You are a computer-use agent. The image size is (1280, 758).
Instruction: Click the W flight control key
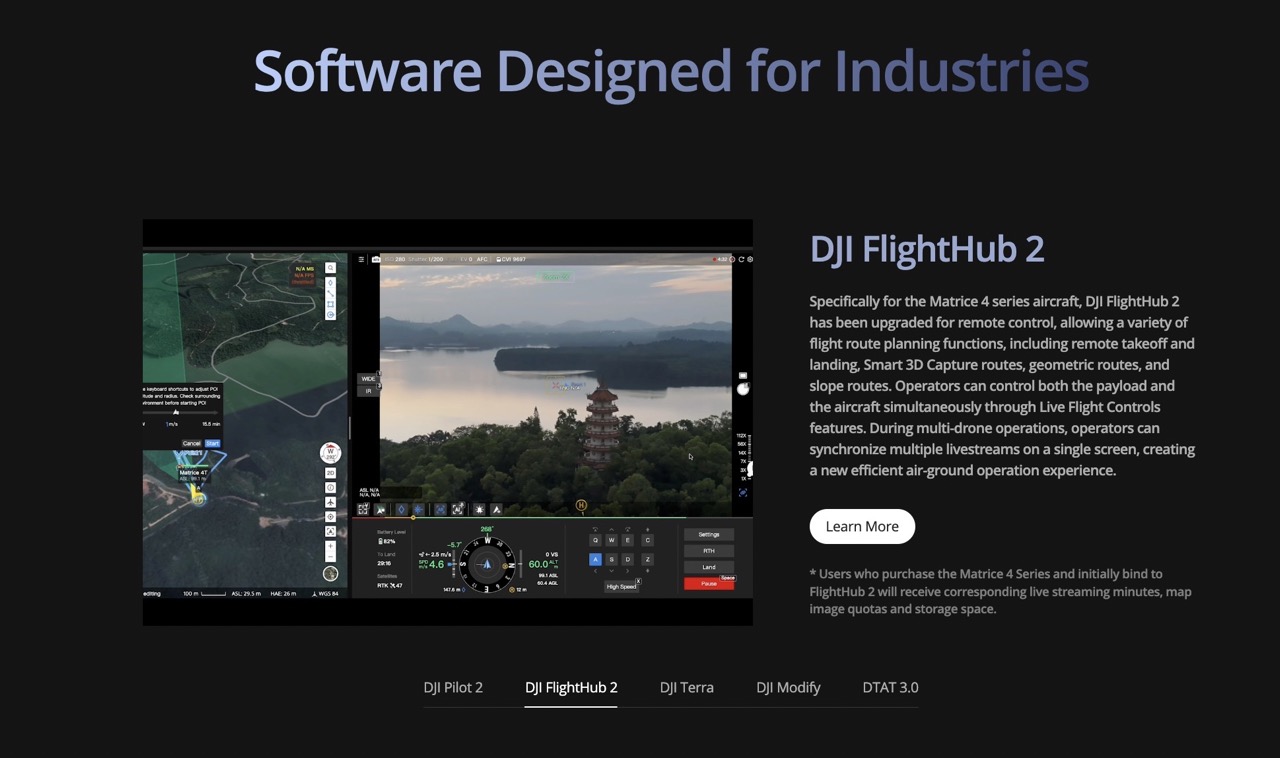pyautogui.click(x=611, y=540)
